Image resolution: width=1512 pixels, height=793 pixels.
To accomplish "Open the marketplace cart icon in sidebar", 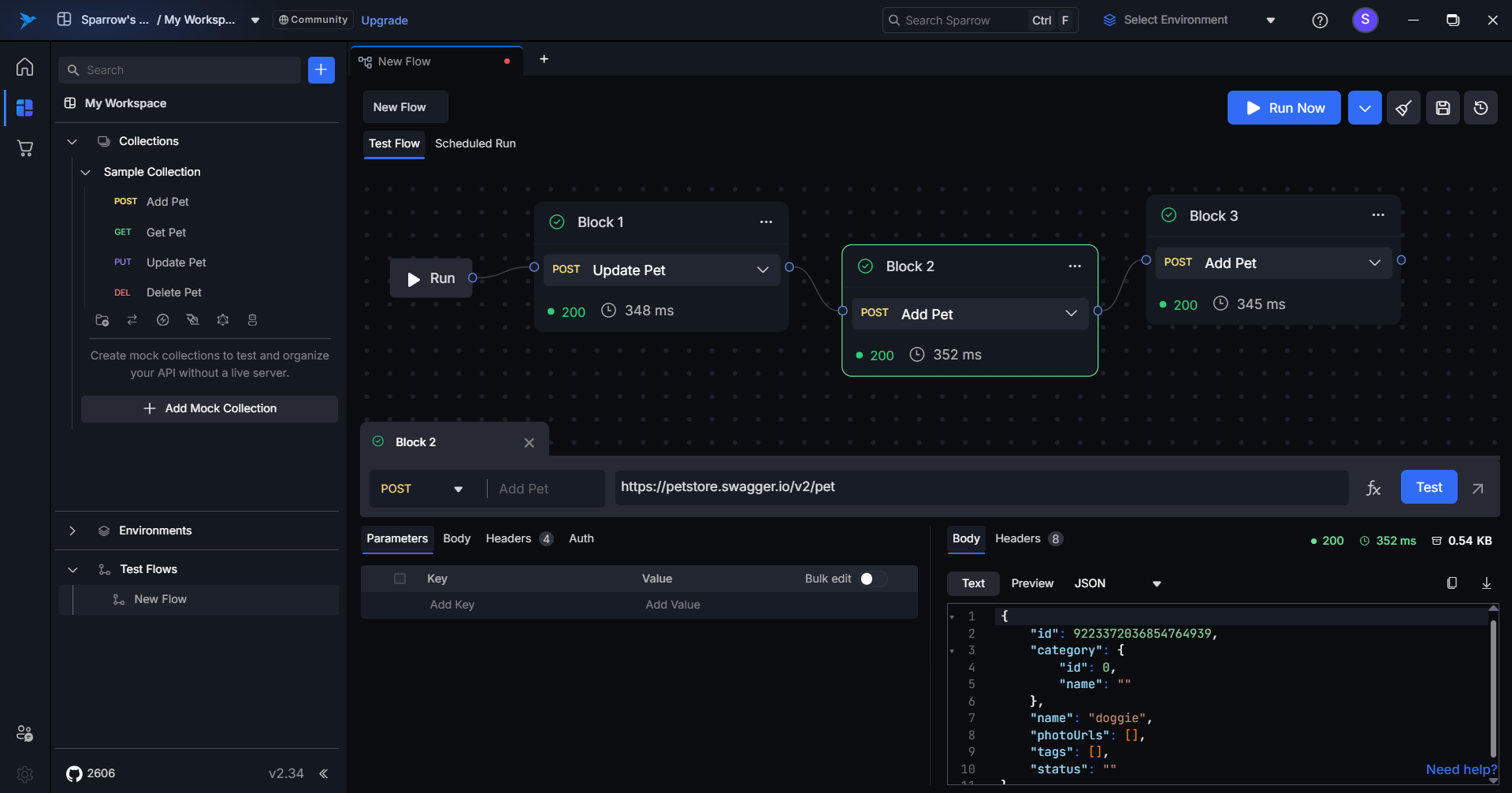I will [25, 148].
